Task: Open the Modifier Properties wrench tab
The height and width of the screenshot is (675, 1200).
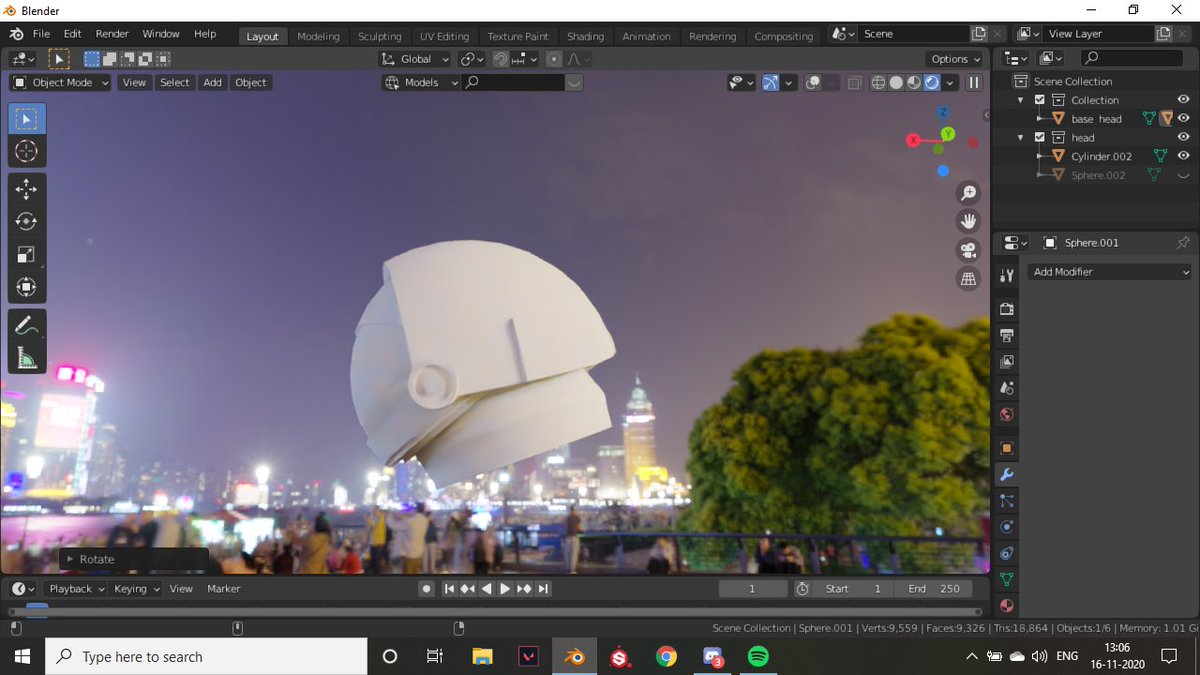Action: click(1006, 474)
